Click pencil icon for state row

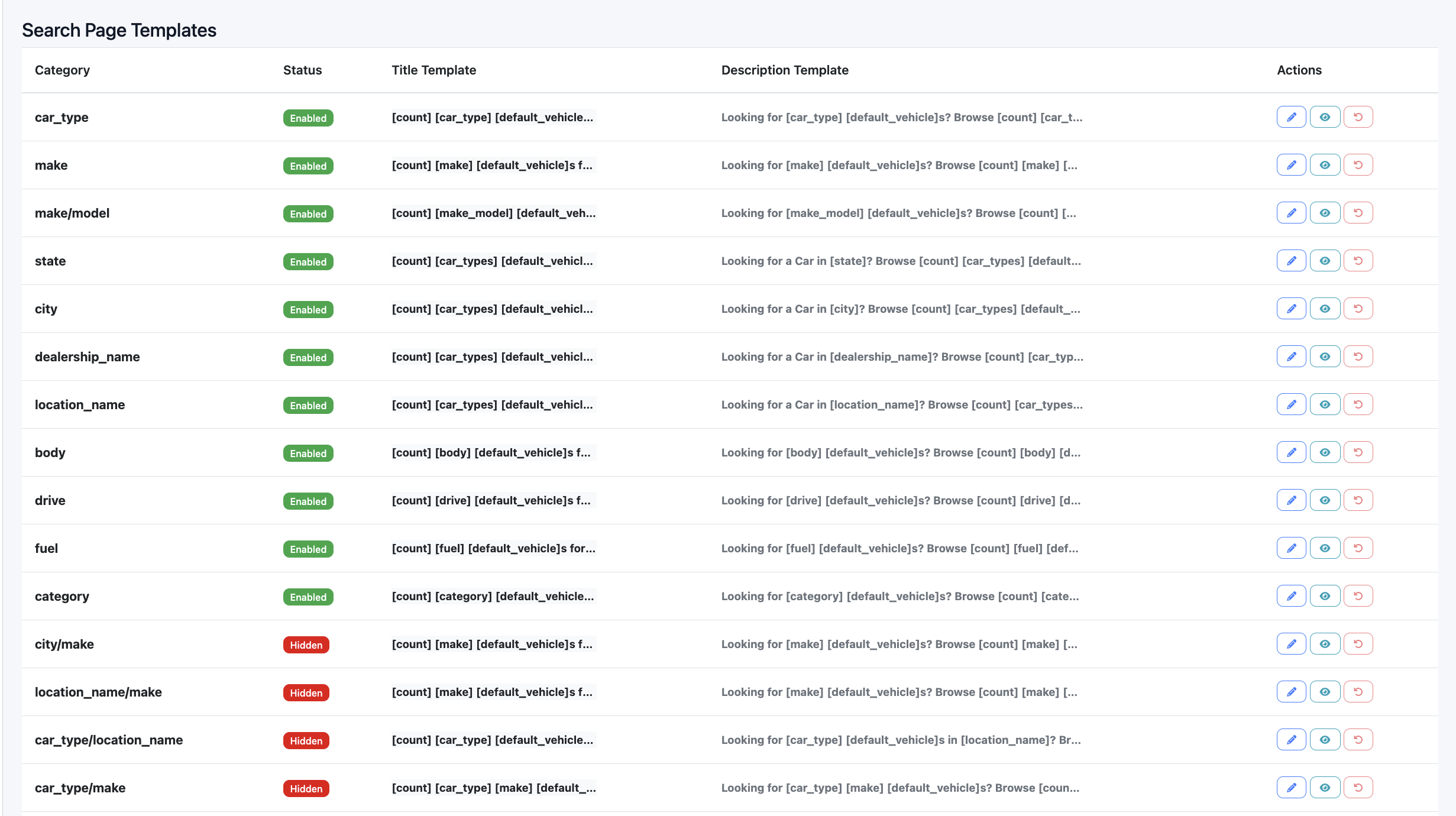[1291, 261]
